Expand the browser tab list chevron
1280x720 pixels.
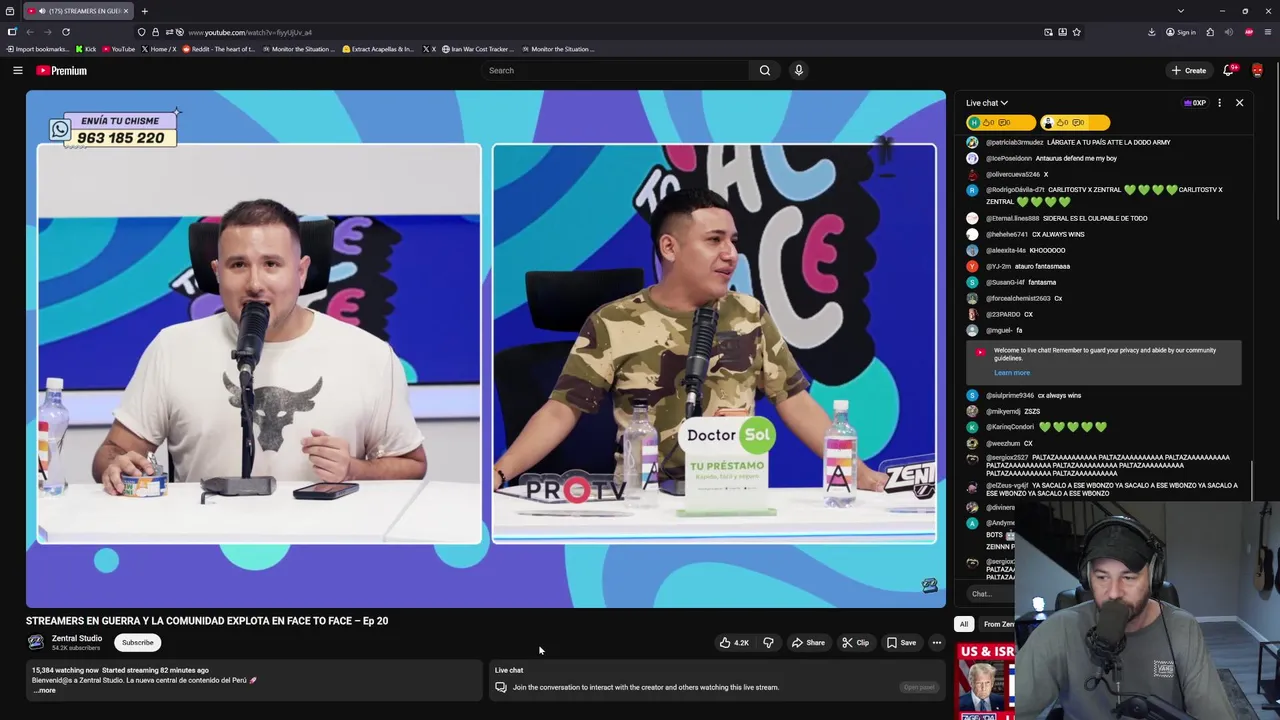point(1180,11)
